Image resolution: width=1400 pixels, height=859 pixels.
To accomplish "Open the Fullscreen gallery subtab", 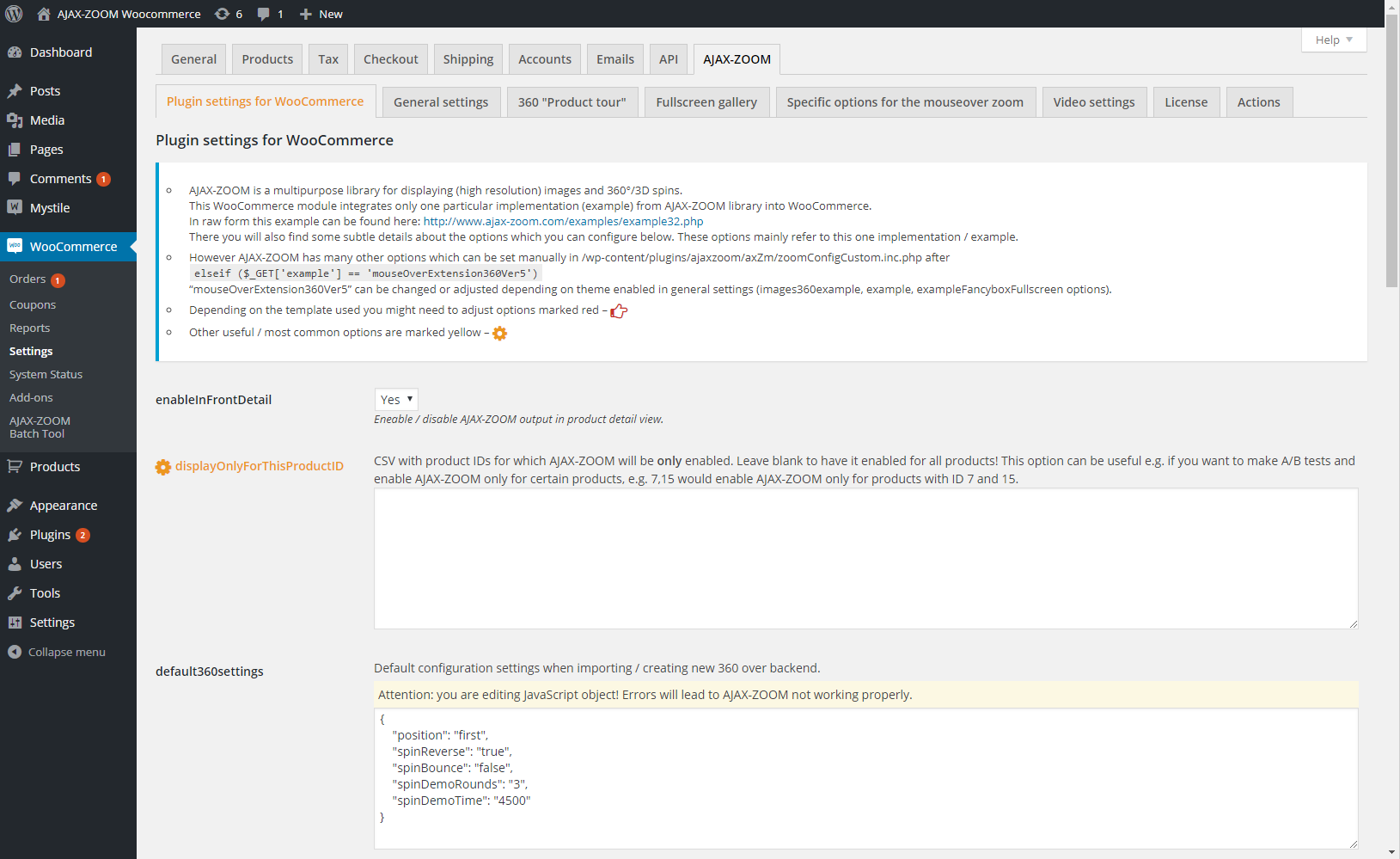I will [706, 102].
